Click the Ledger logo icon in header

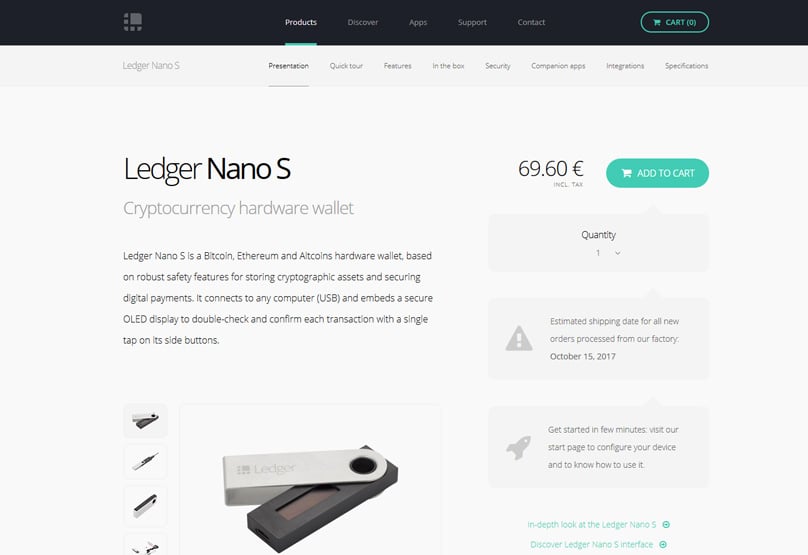click(133, 22)
